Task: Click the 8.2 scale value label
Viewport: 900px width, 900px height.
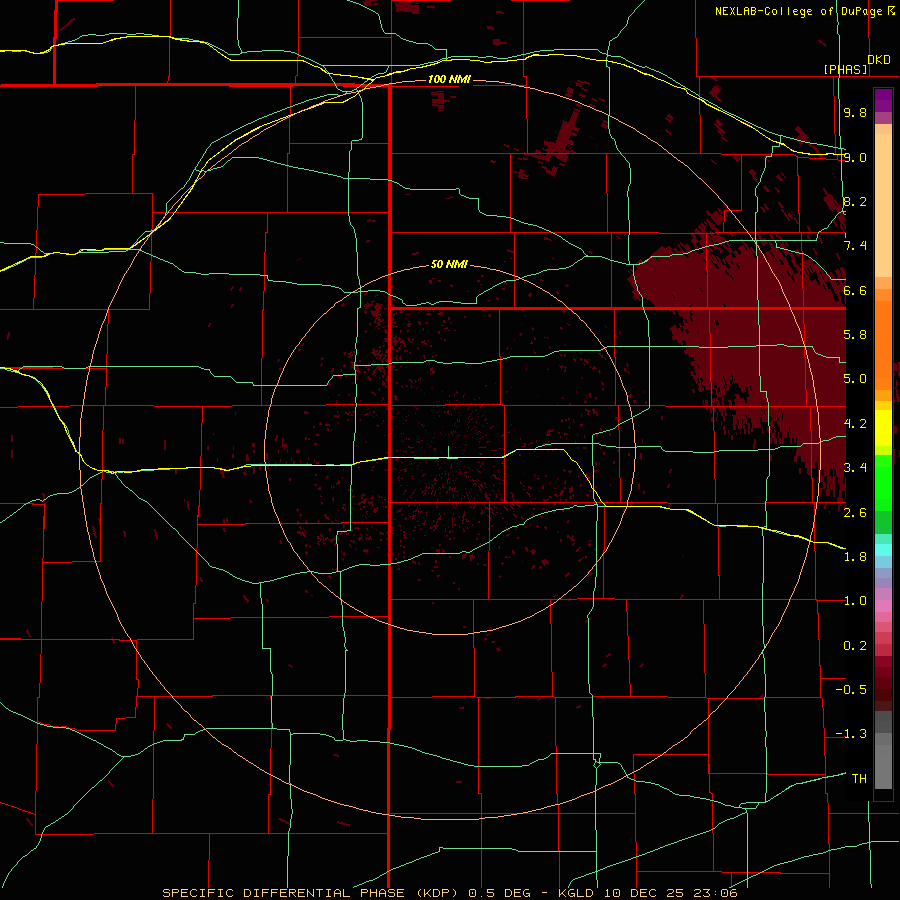Action: (x=855, y=201)
